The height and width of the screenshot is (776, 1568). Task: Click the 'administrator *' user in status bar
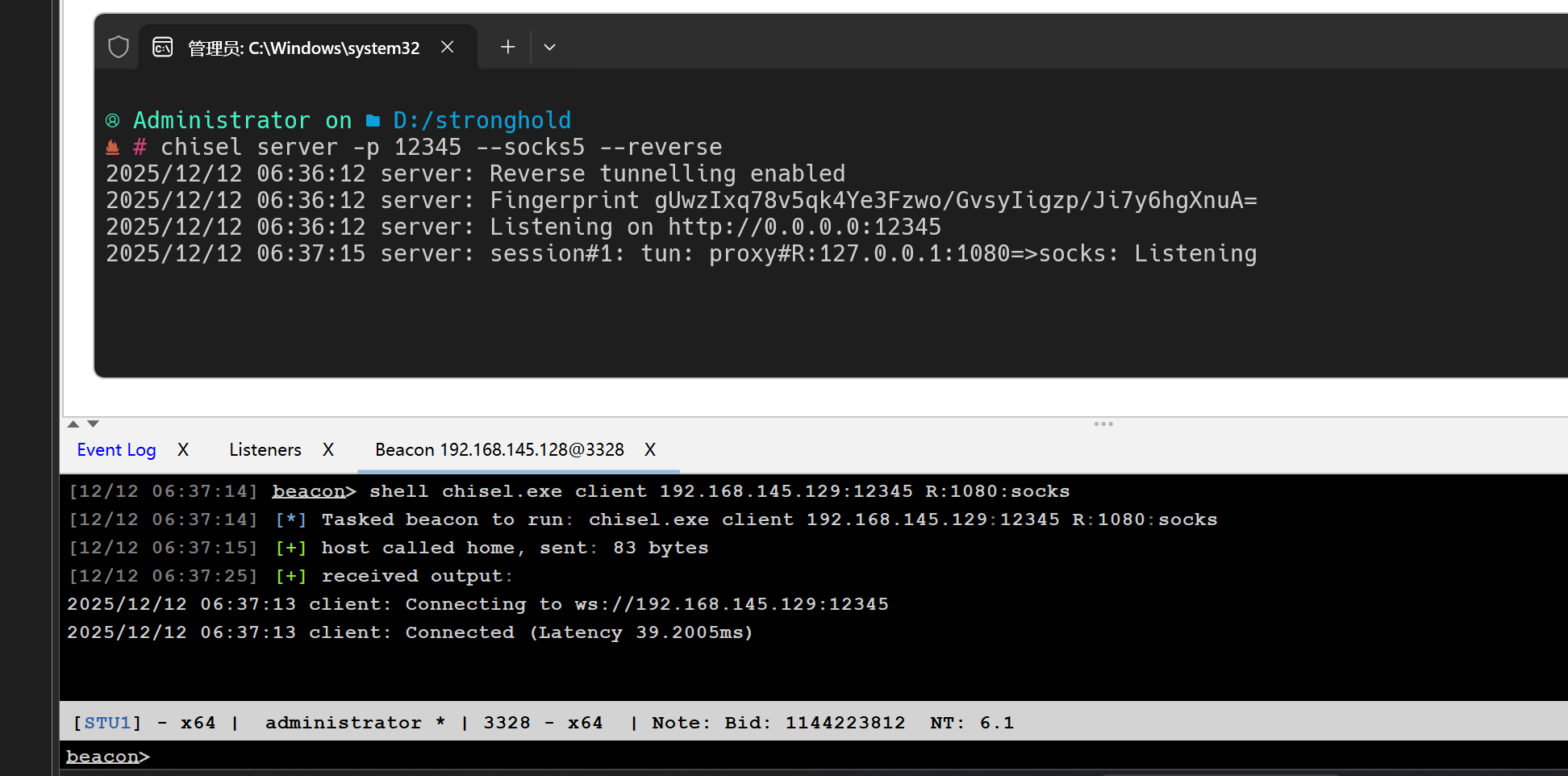click(x=355, y=723)
